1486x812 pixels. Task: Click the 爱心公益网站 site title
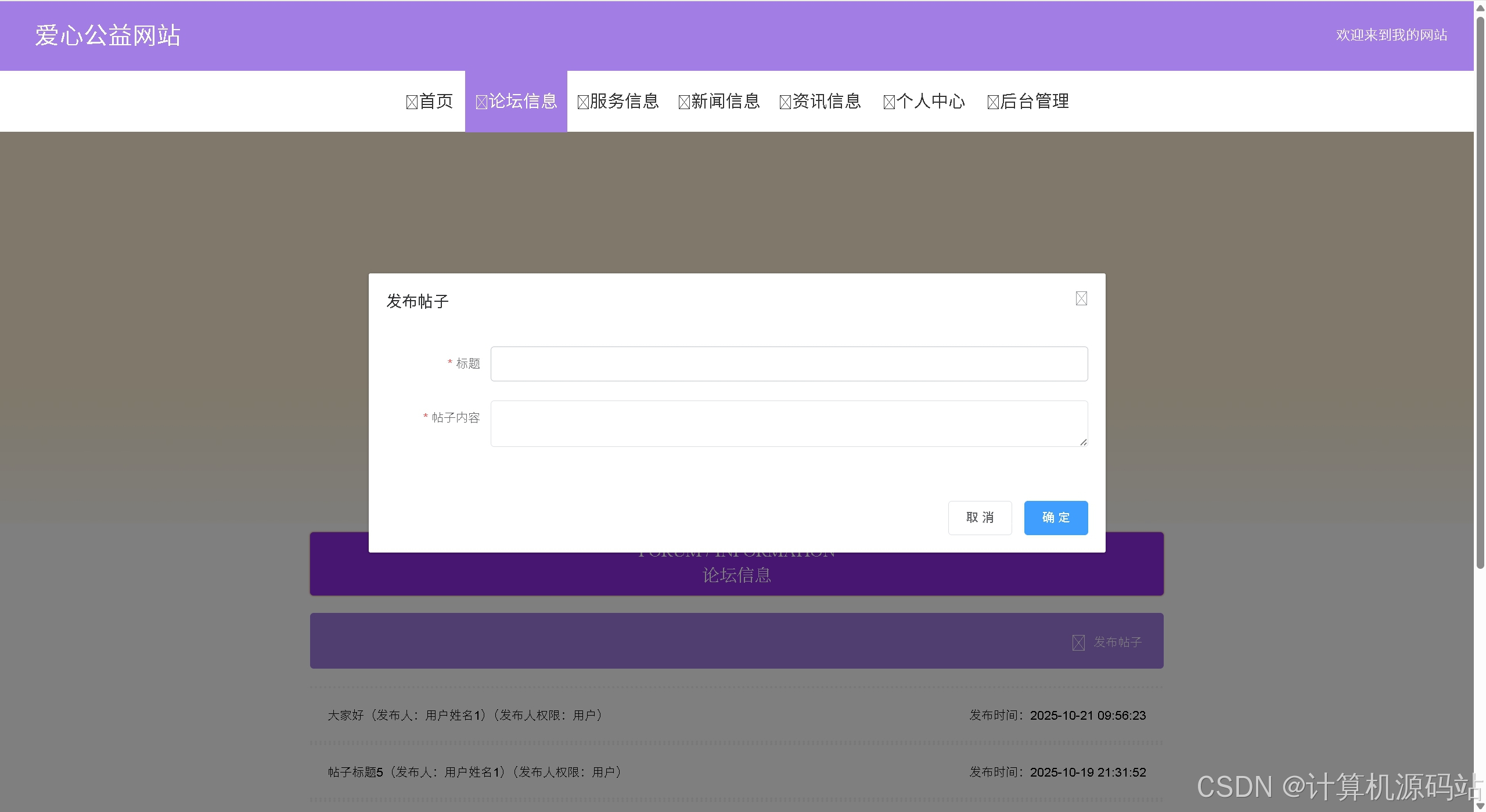pos(108,35)
